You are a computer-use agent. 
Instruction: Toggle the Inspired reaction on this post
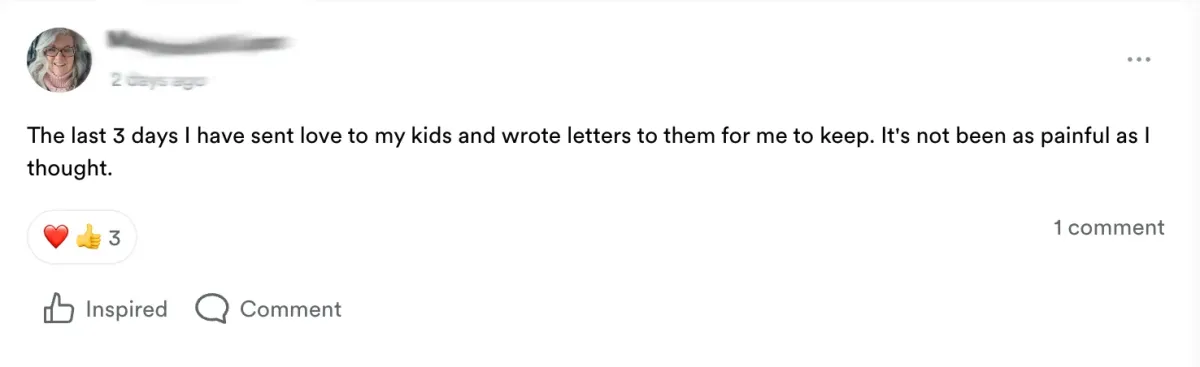coord(105,309)
